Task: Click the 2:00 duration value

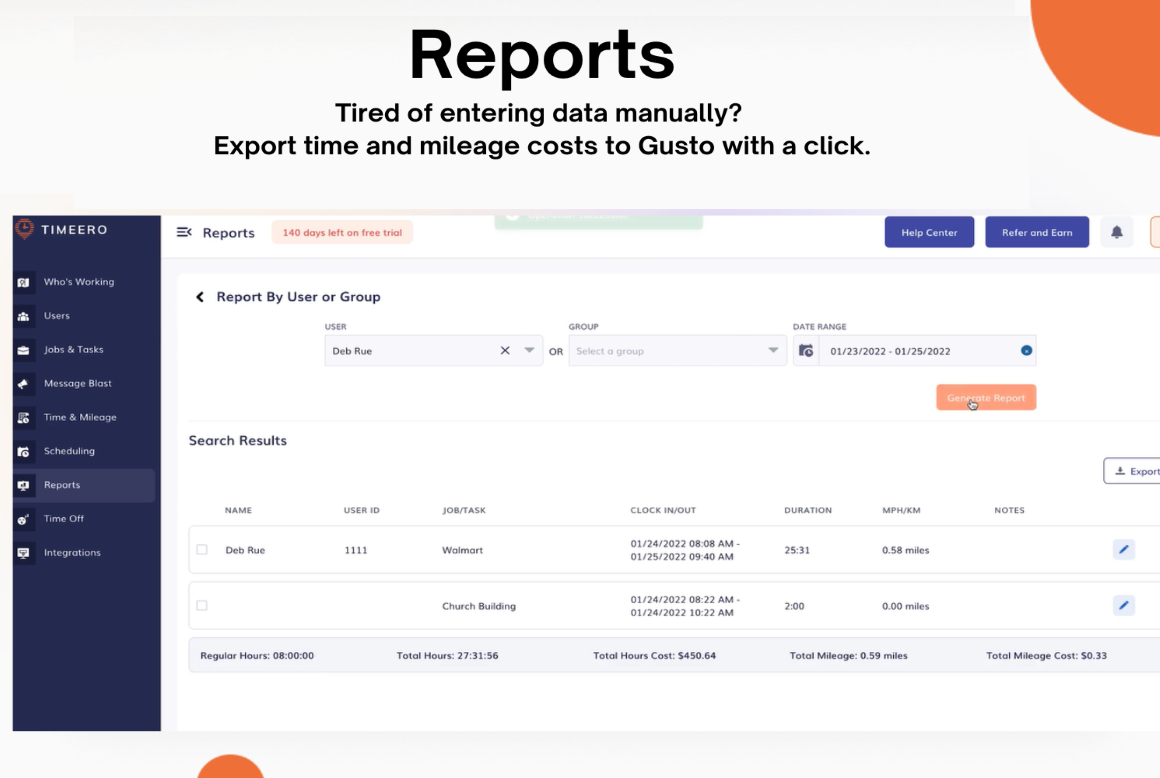Action: click(x=794, y=606)
